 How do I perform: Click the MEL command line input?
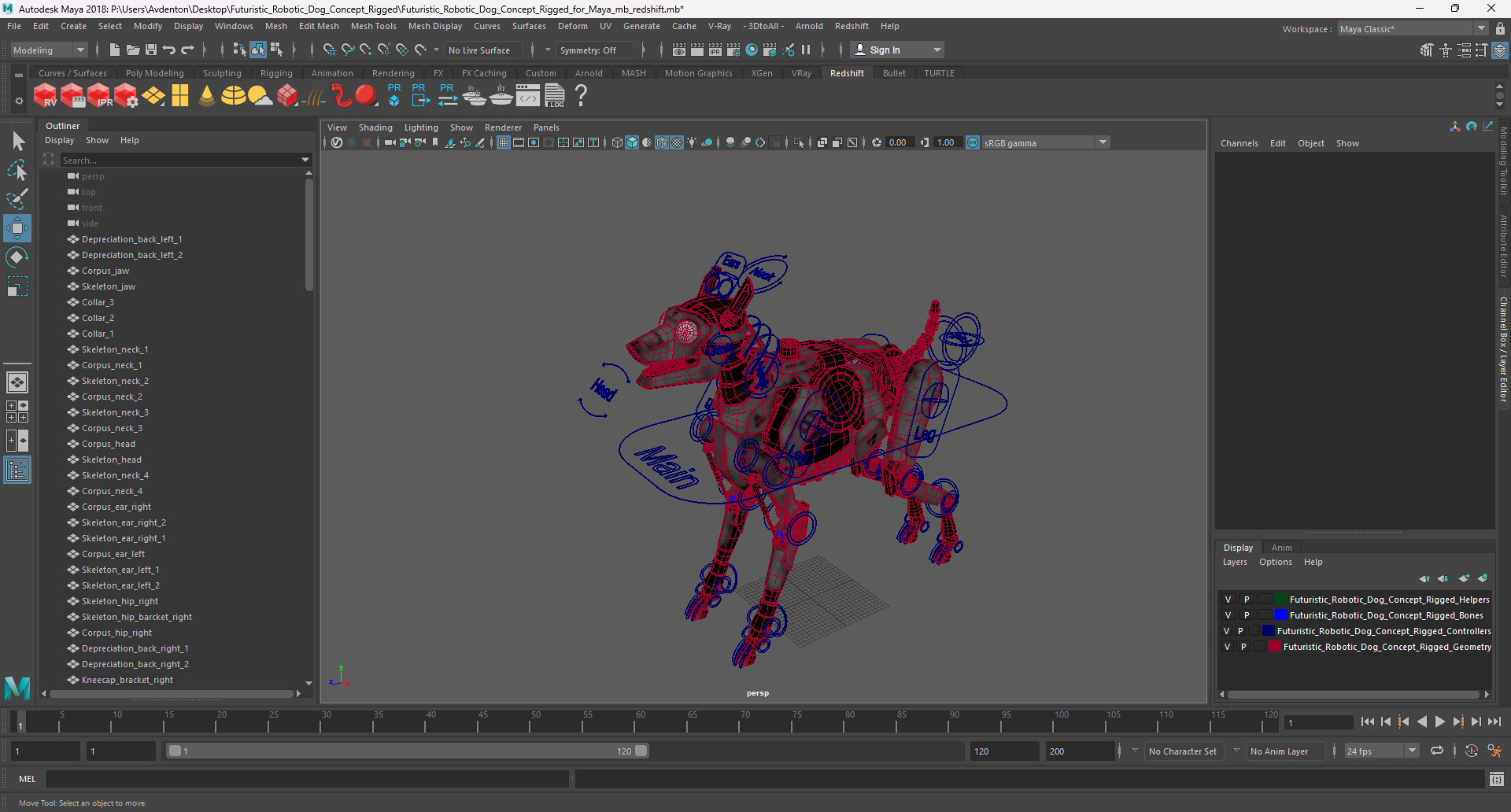pyautogui.click(x=307, y=779)
